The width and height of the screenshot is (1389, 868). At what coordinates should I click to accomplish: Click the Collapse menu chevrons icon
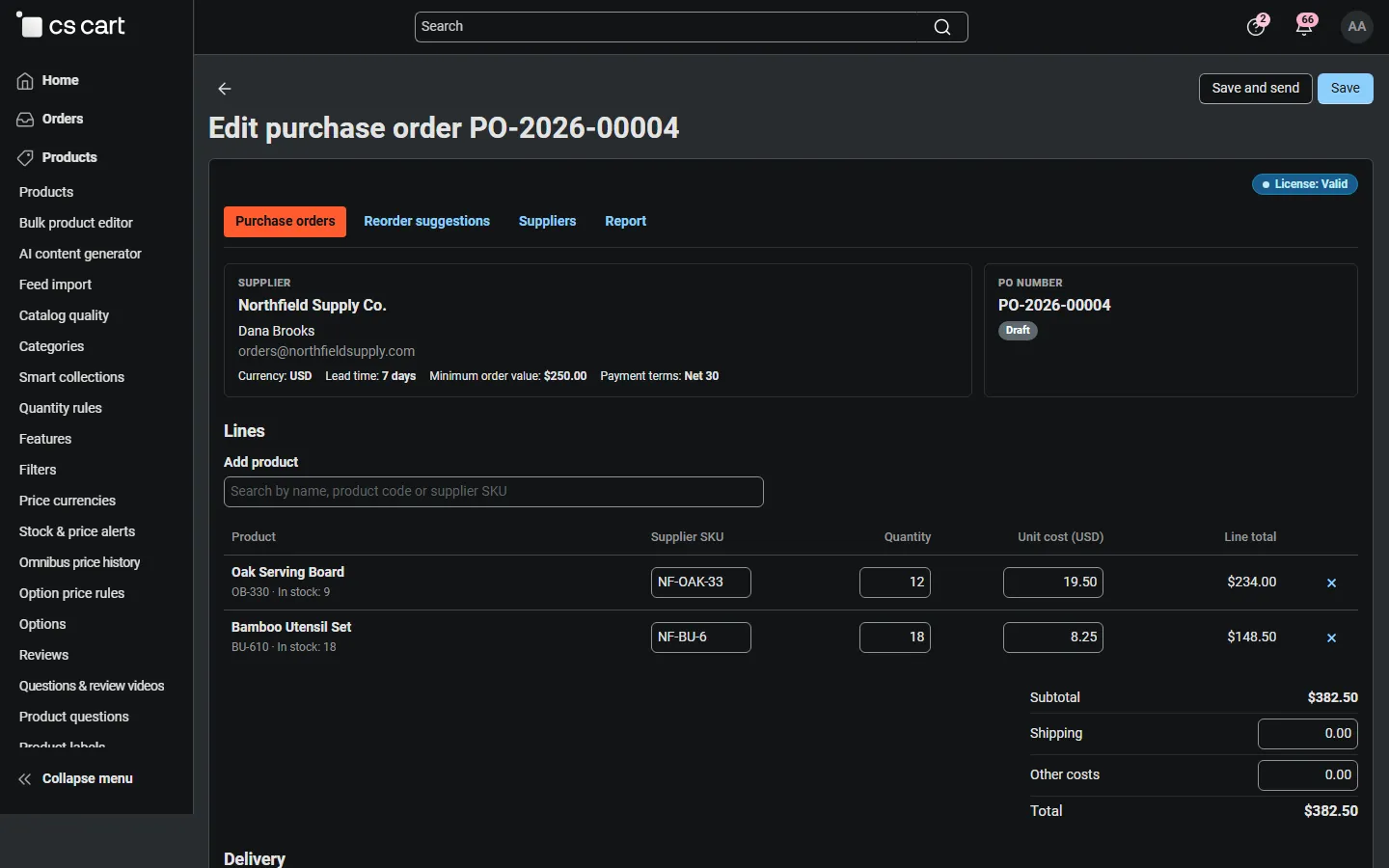coord(25,779)
